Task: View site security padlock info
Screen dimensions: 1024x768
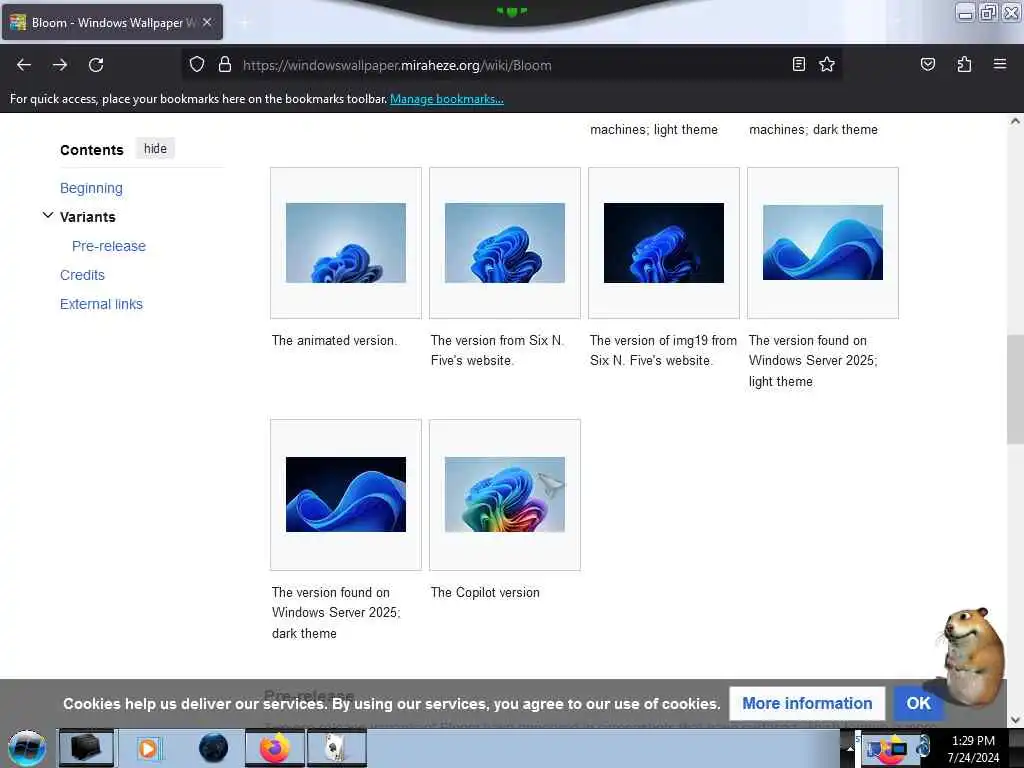Action: click(225, 64)
